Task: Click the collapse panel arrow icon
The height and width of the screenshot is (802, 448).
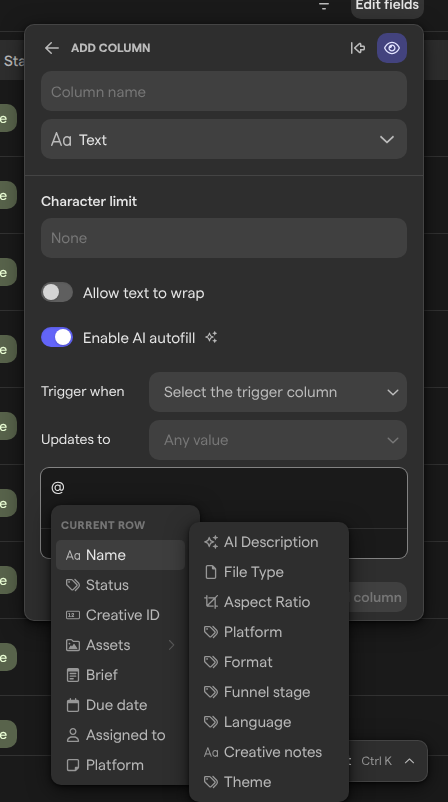Action: point(358,48)
